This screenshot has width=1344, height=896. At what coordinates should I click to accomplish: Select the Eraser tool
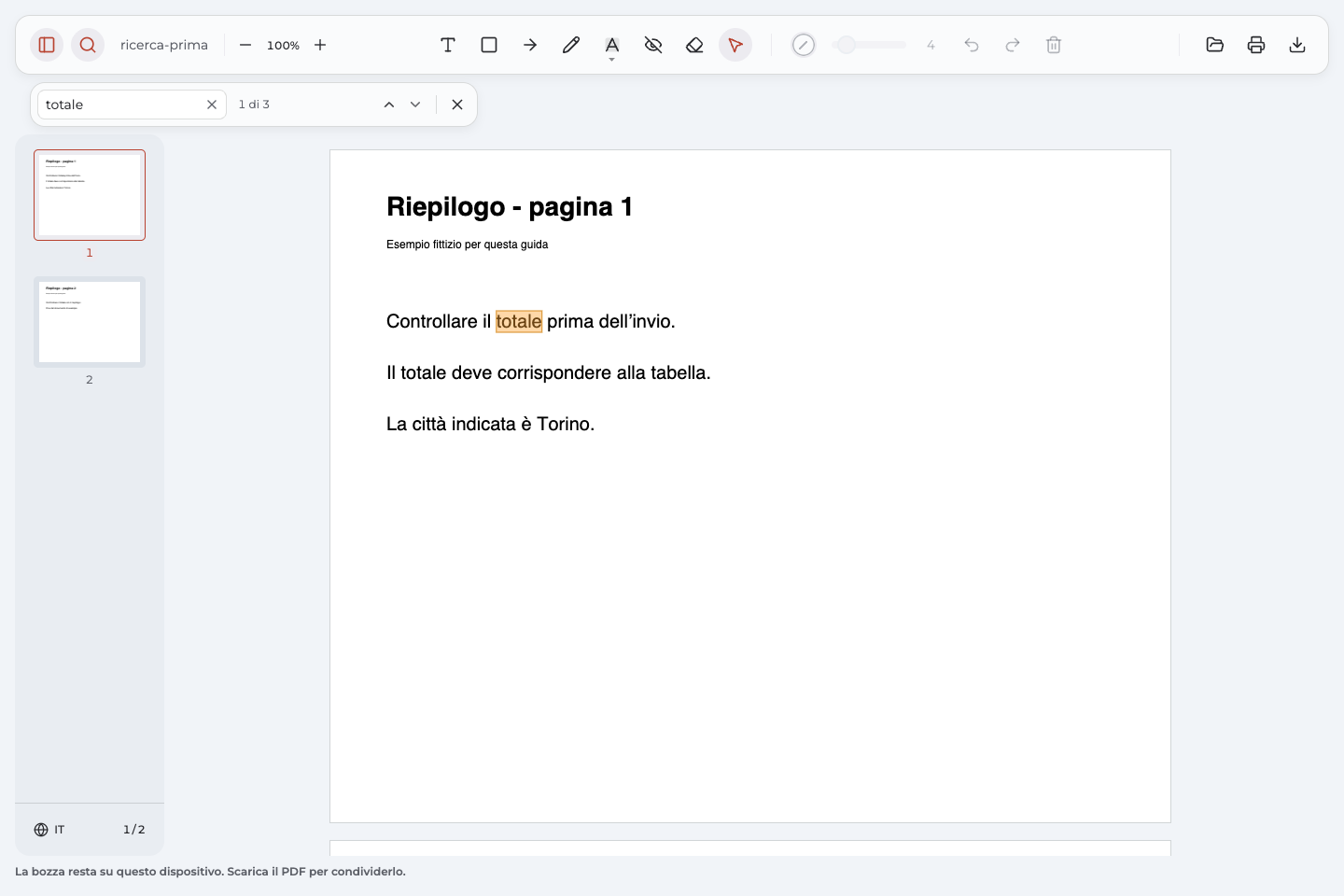click(694, 45)
